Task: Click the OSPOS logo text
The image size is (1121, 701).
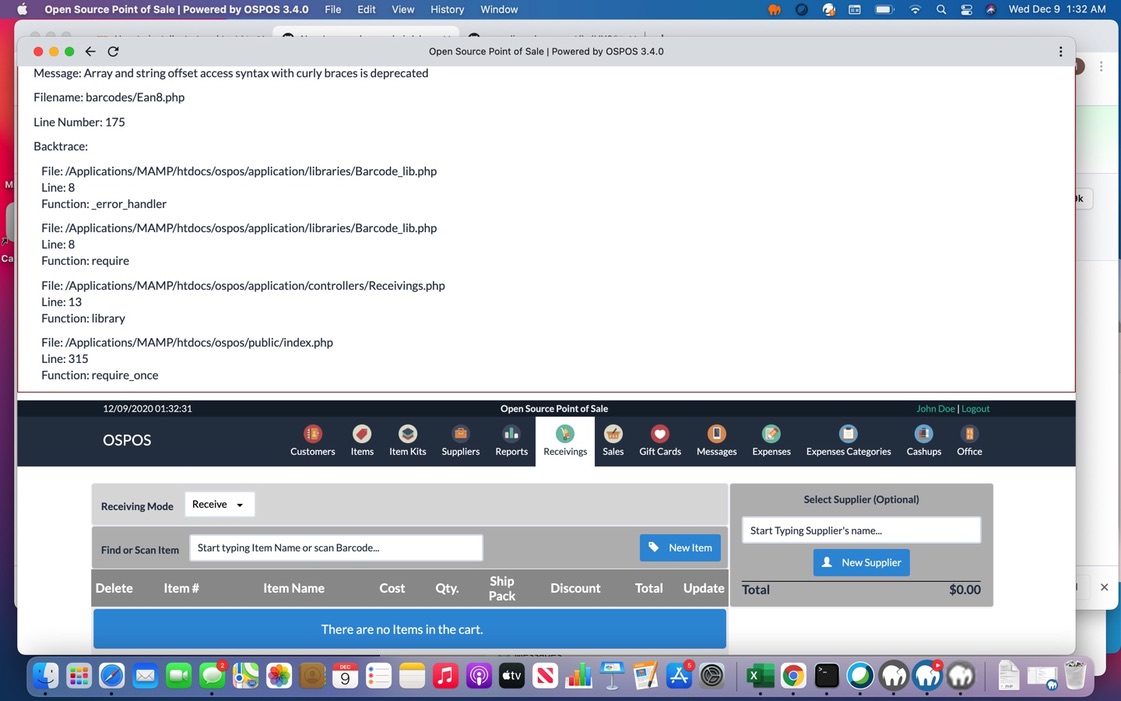Action: [x=127, y=440]
